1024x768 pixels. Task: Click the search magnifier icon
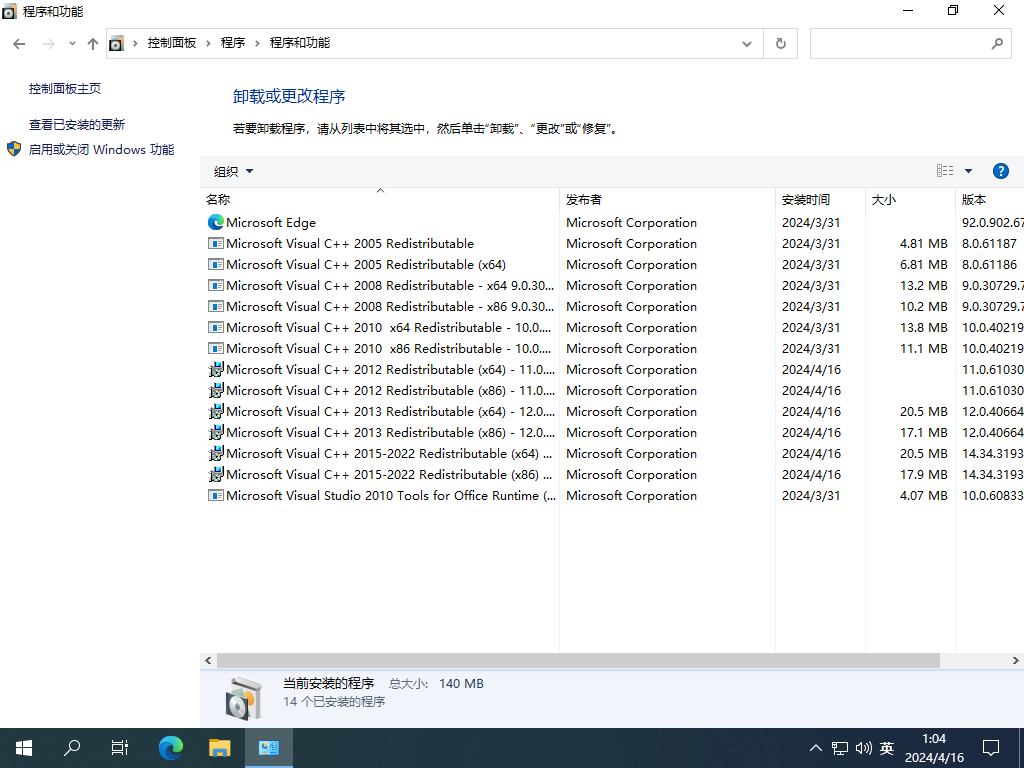coord(997,44)
